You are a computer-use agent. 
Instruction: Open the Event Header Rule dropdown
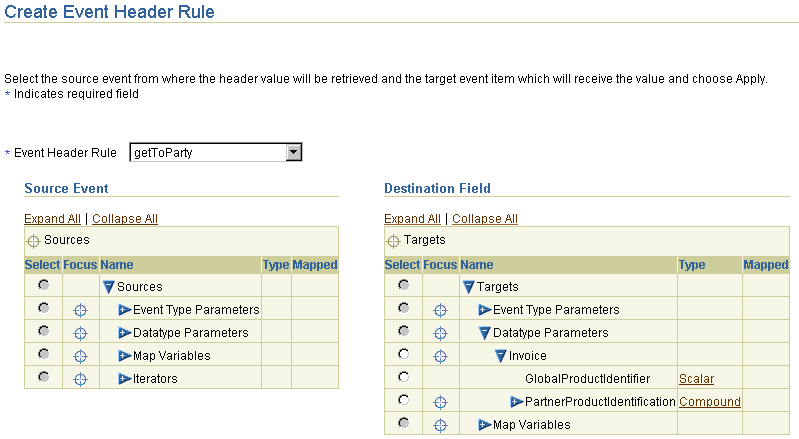294,152
